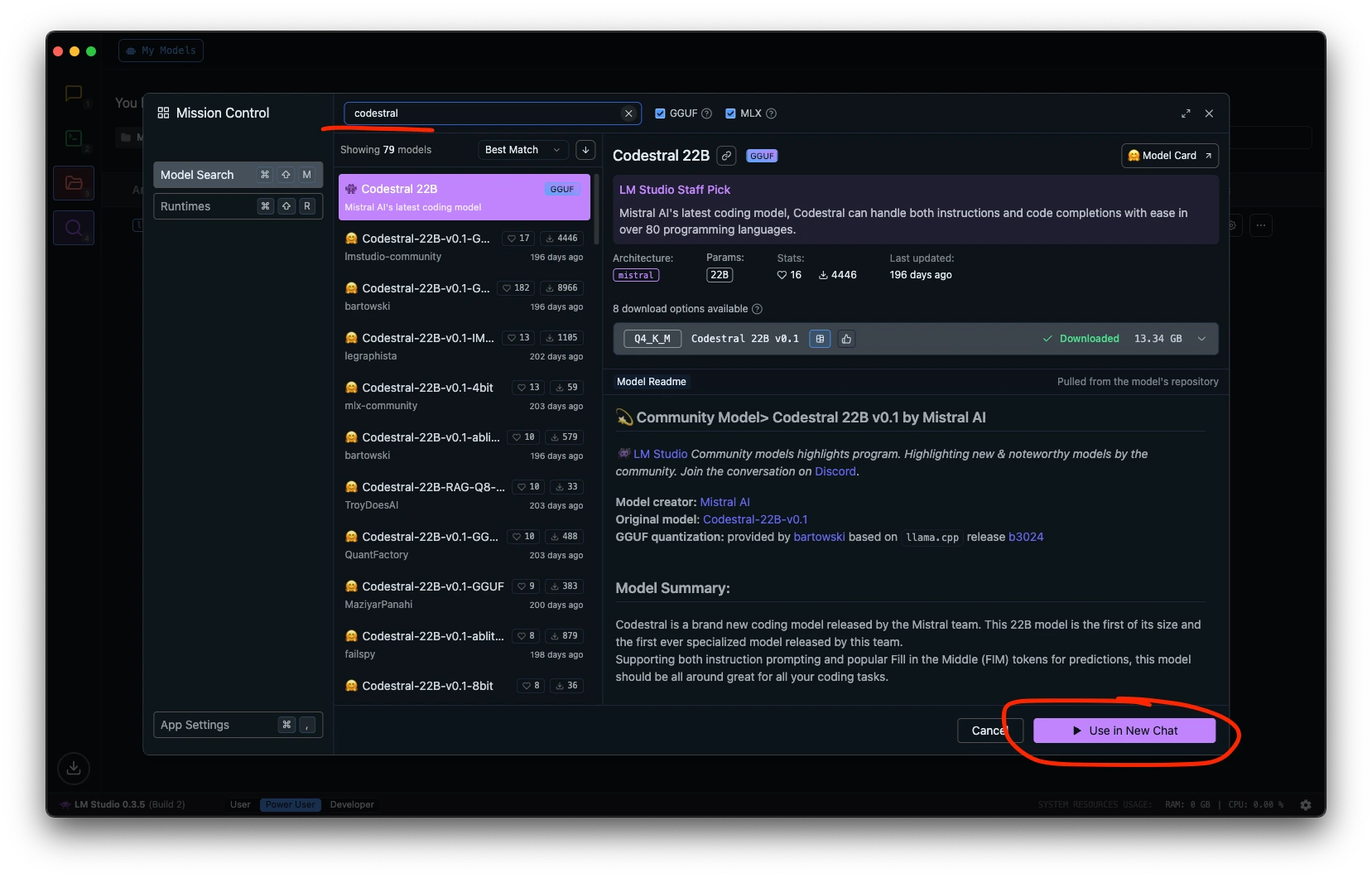Viewport: 1372px width, 878px height.
Task: Select Runtimes in Mission Control
Action: tap(238, 206)
